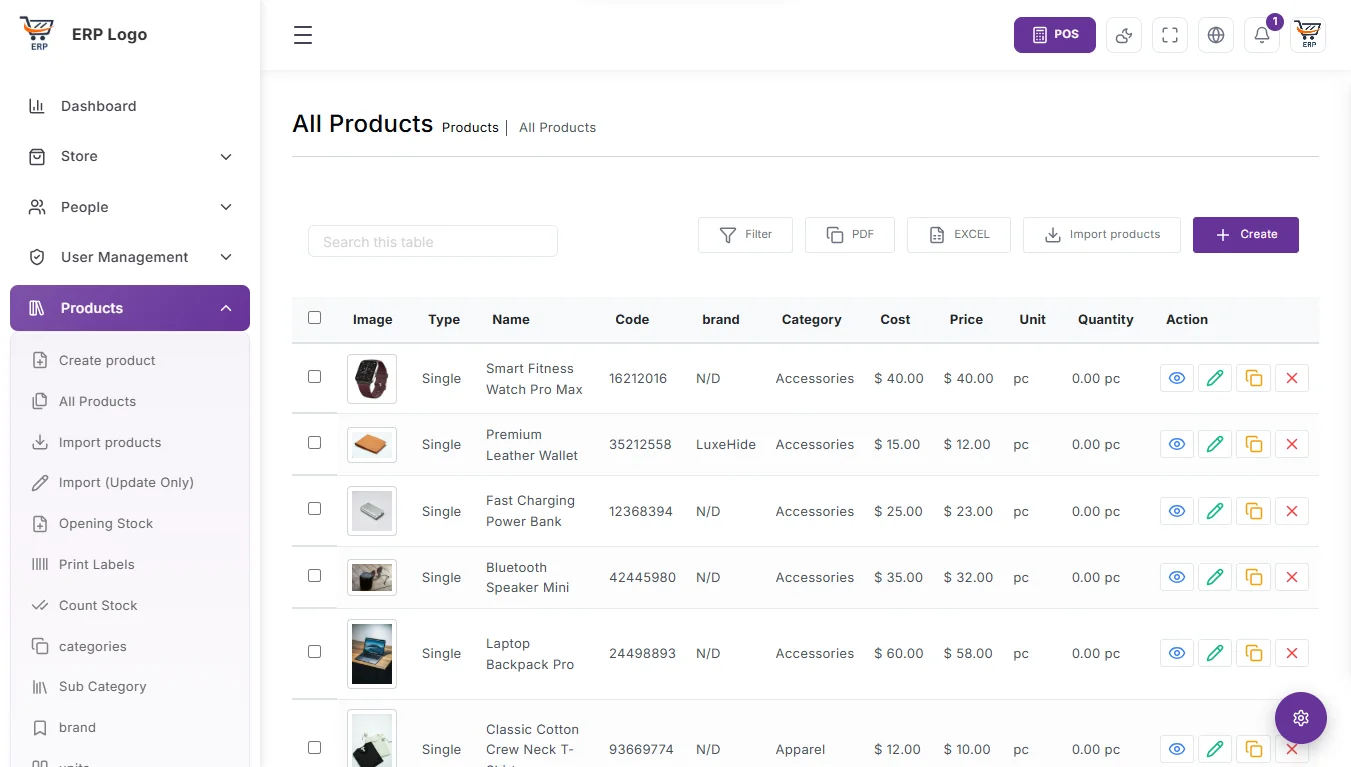The image size is (1351, 767).
Task: Edit the Fast Charging Power Bank
Action: pyautogui.click(x=1215, y=511)
